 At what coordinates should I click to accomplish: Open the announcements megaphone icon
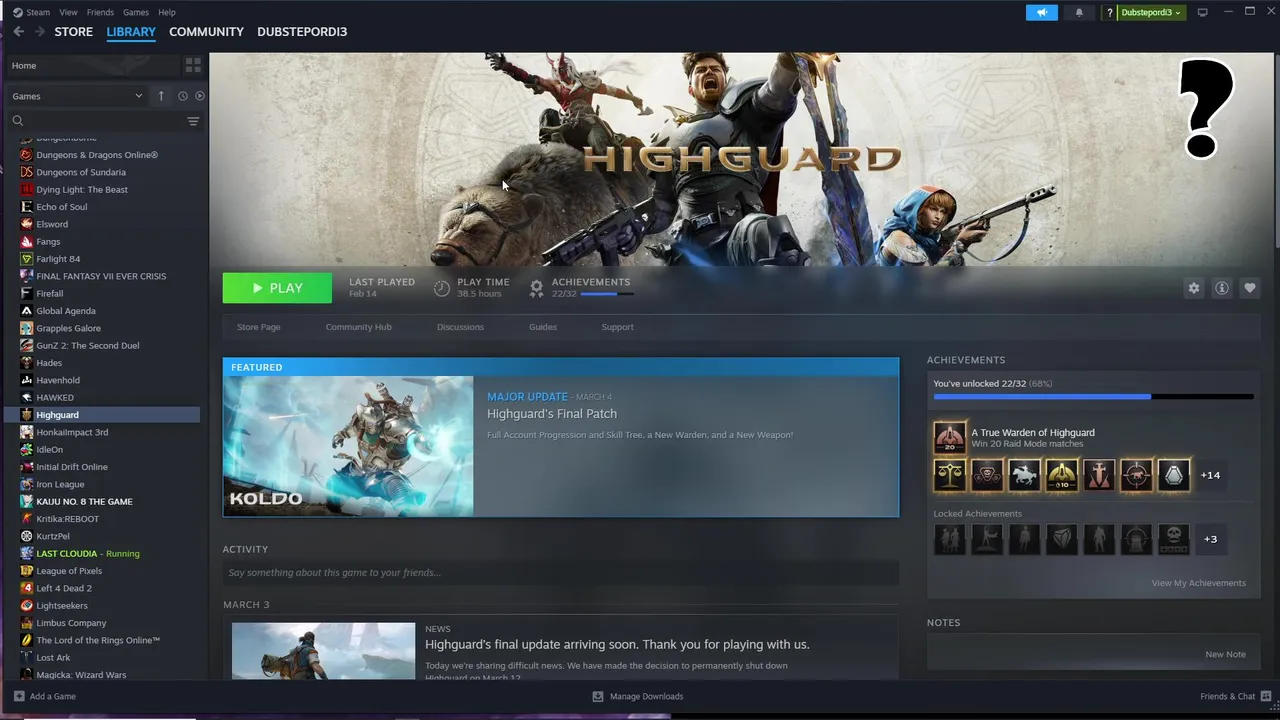(1041, 12)
